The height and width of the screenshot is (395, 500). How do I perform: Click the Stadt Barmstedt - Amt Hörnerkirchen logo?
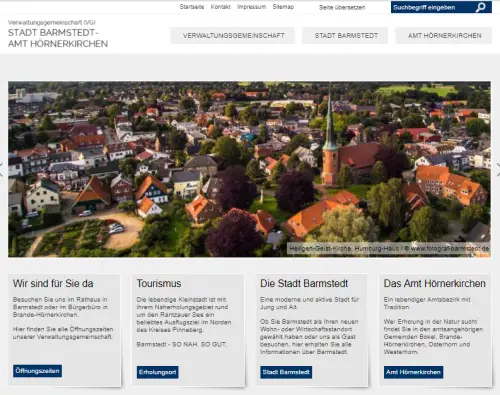point(58,34)
